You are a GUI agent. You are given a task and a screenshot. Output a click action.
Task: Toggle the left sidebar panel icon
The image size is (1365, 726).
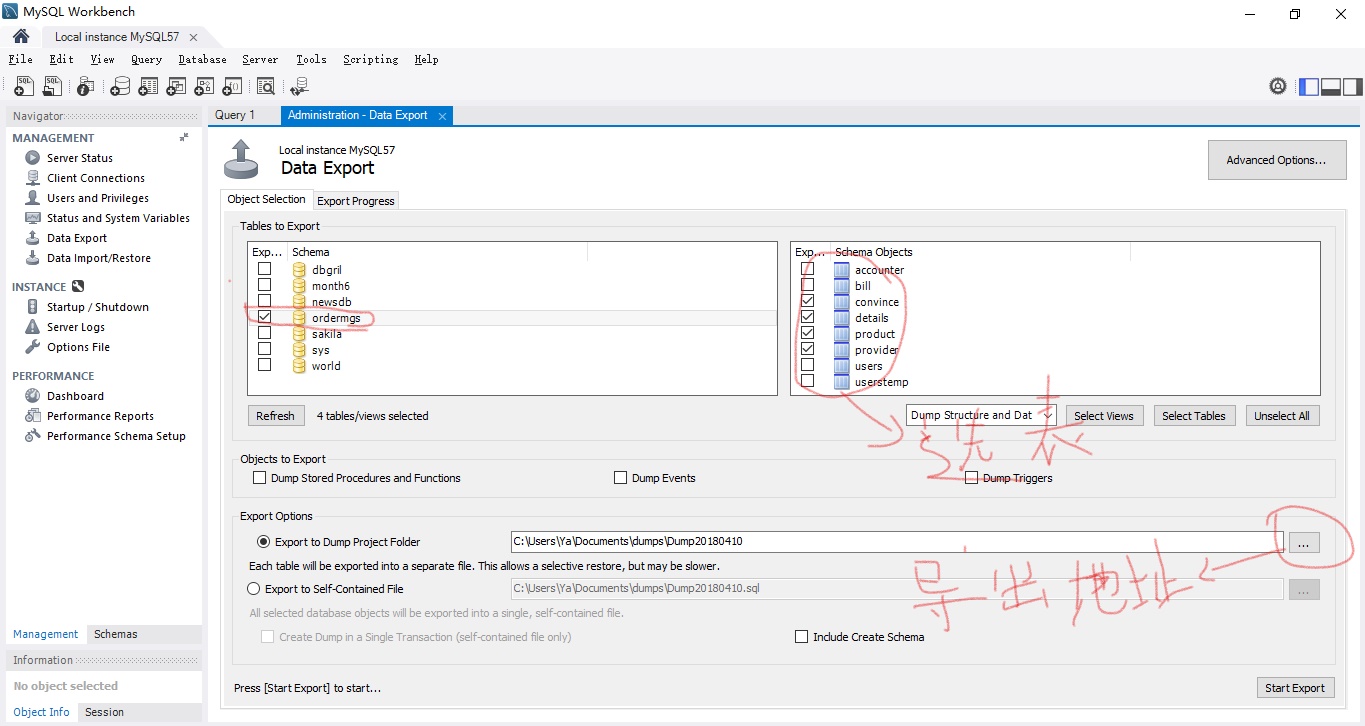pyautogui.click(x=1309, y=86)
